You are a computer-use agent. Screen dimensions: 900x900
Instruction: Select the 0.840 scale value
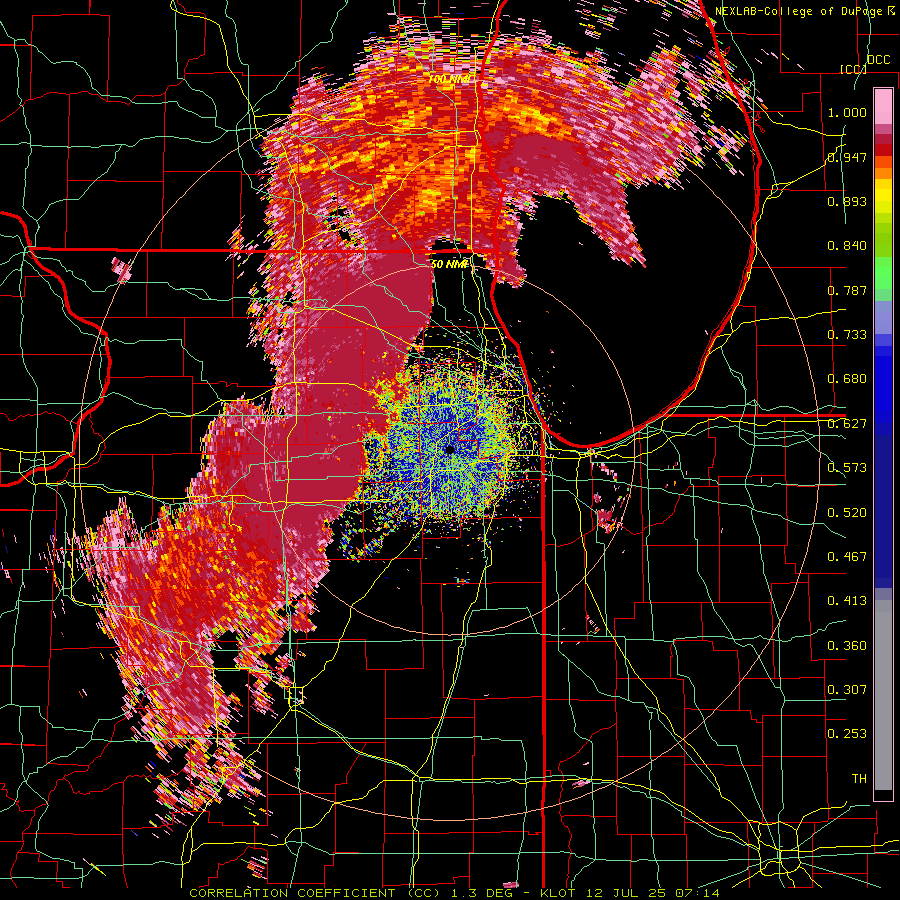point(847,246)
